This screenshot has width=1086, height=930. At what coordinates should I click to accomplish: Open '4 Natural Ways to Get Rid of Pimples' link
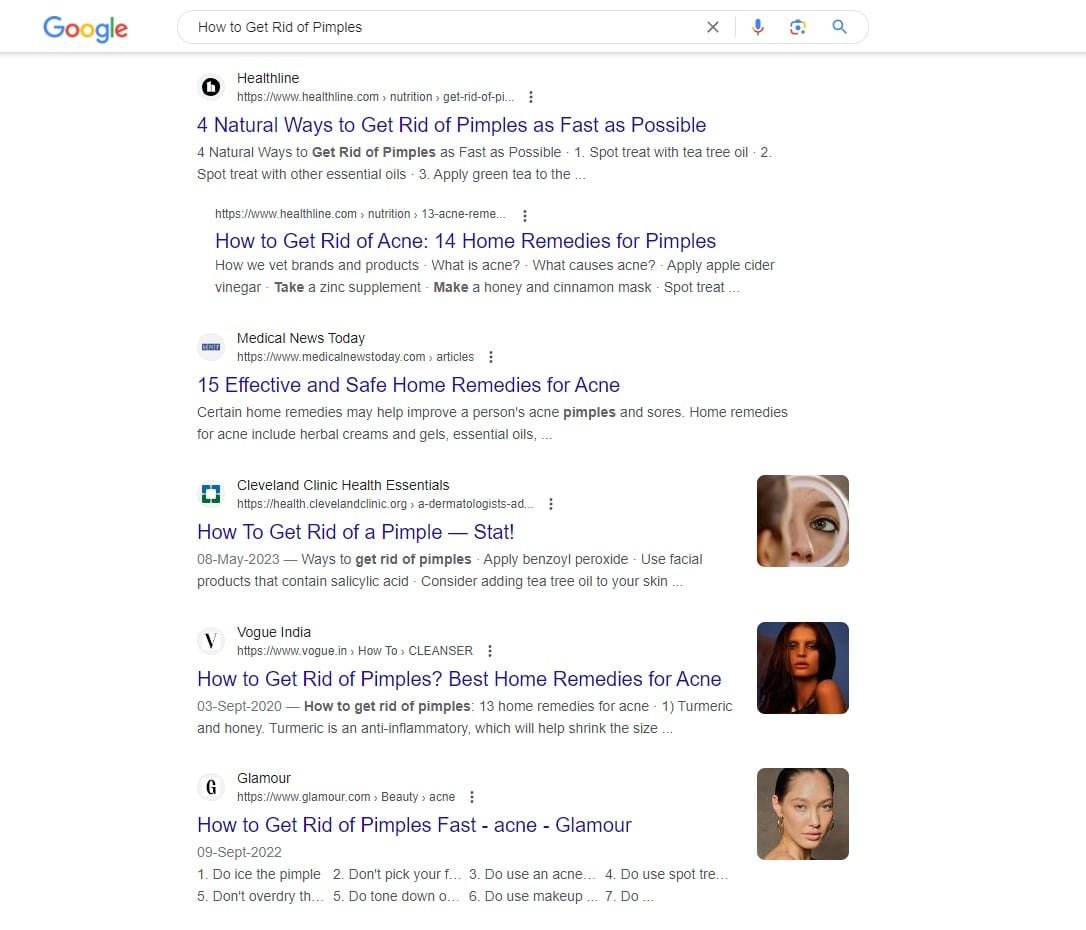452,125
